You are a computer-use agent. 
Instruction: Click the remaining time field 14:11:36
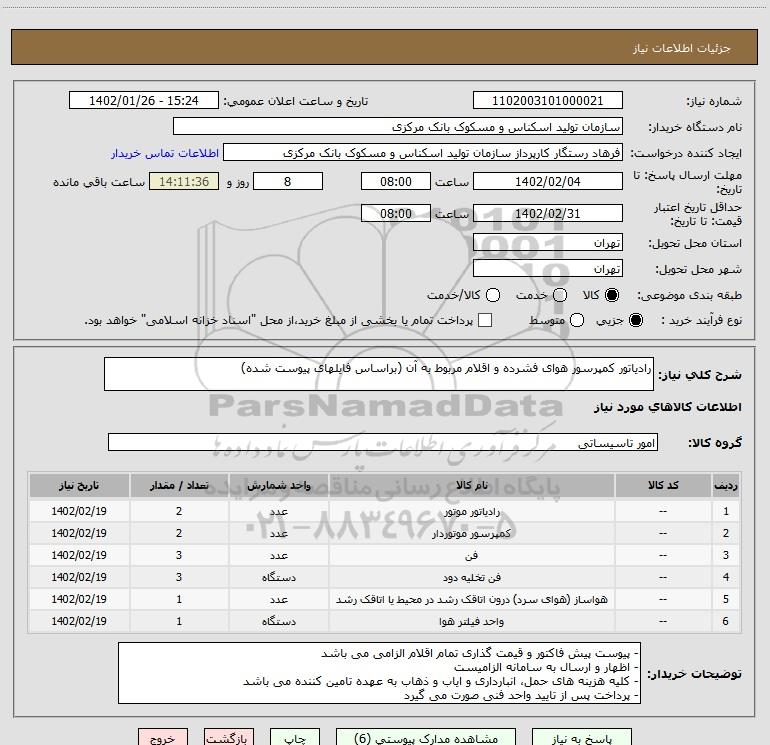tap(184, 181)
